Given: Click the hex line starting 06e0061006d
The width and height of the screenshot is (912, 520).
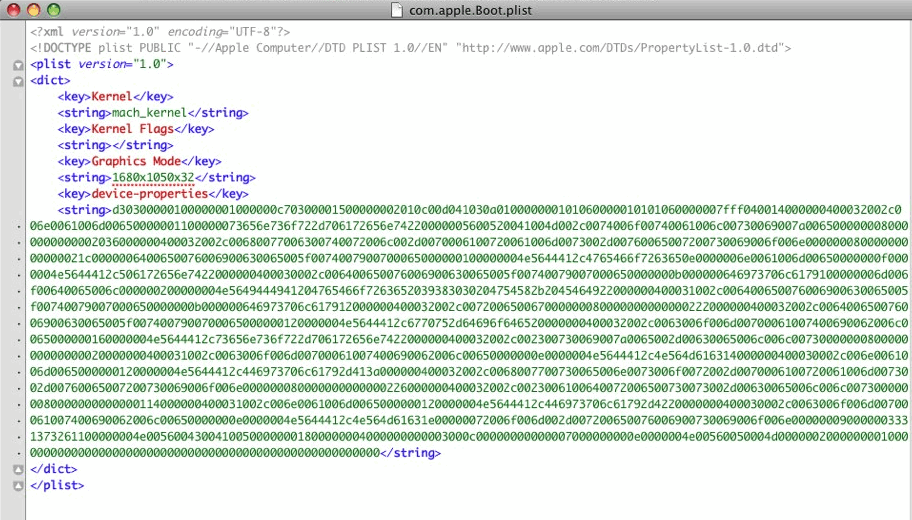Looking at the screenshot, I should tap(469, 226).
